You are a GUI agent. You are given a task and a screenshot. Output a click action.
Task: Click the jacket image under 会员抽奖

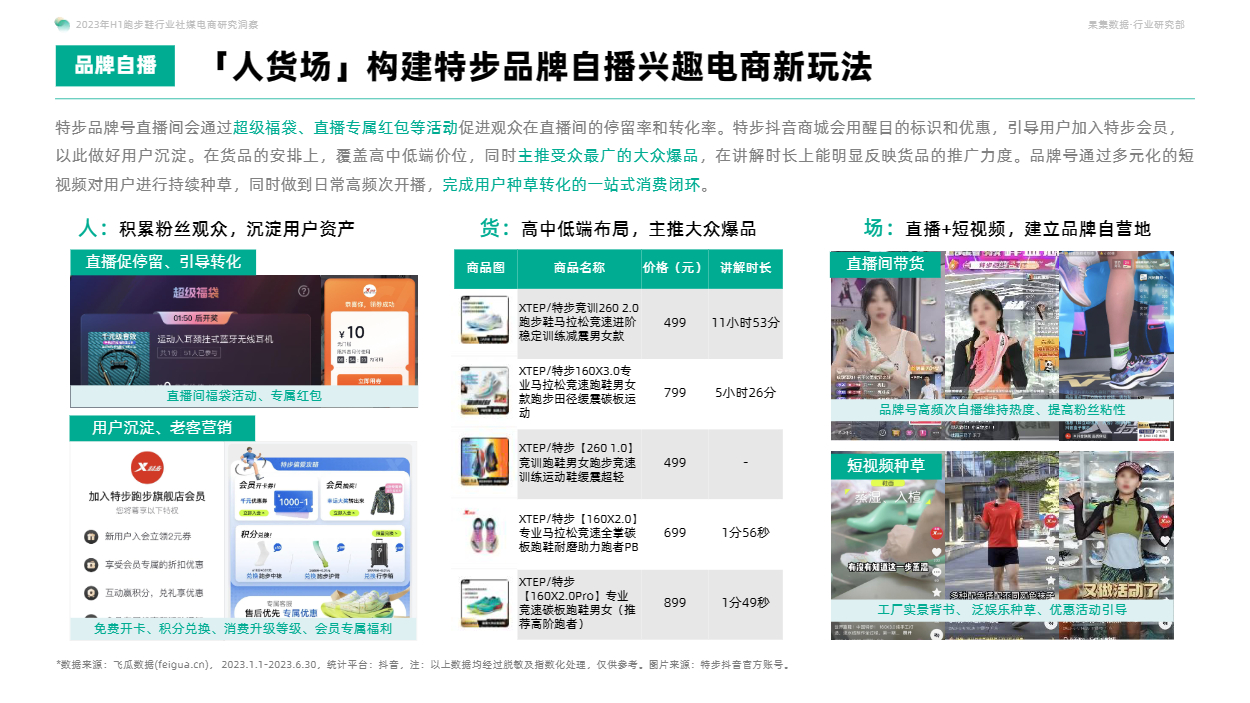[385, 501]
